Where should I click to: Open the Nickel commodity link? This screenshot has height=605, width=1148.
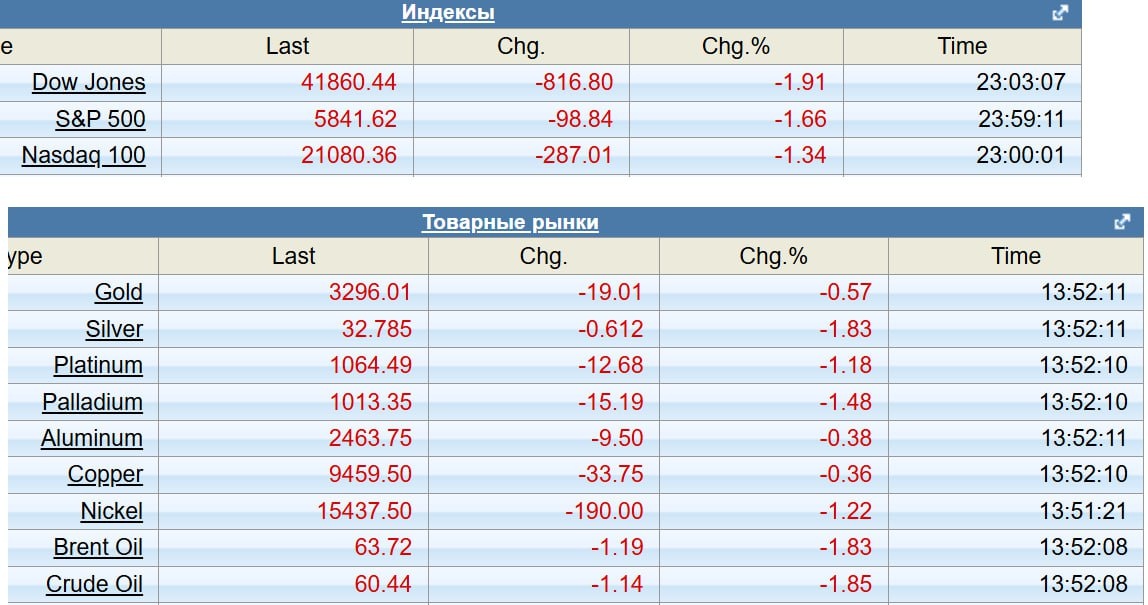pyautogui.click(x=111, y=511)
